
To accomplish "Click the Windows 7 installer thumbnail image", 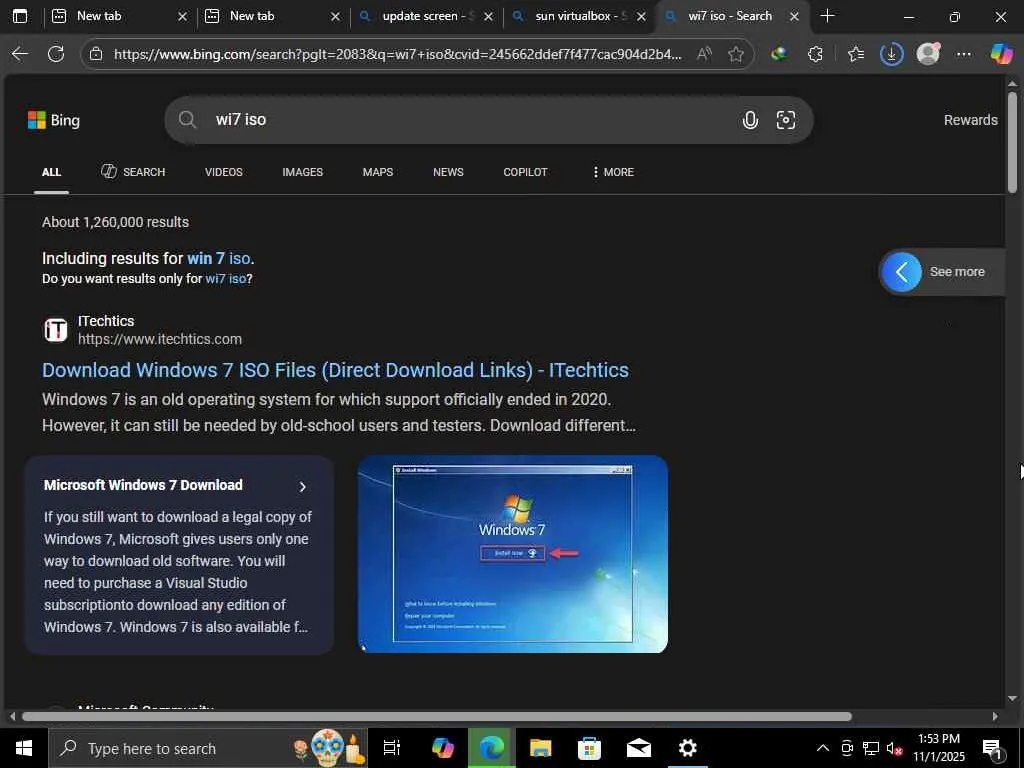I will 513,554.
